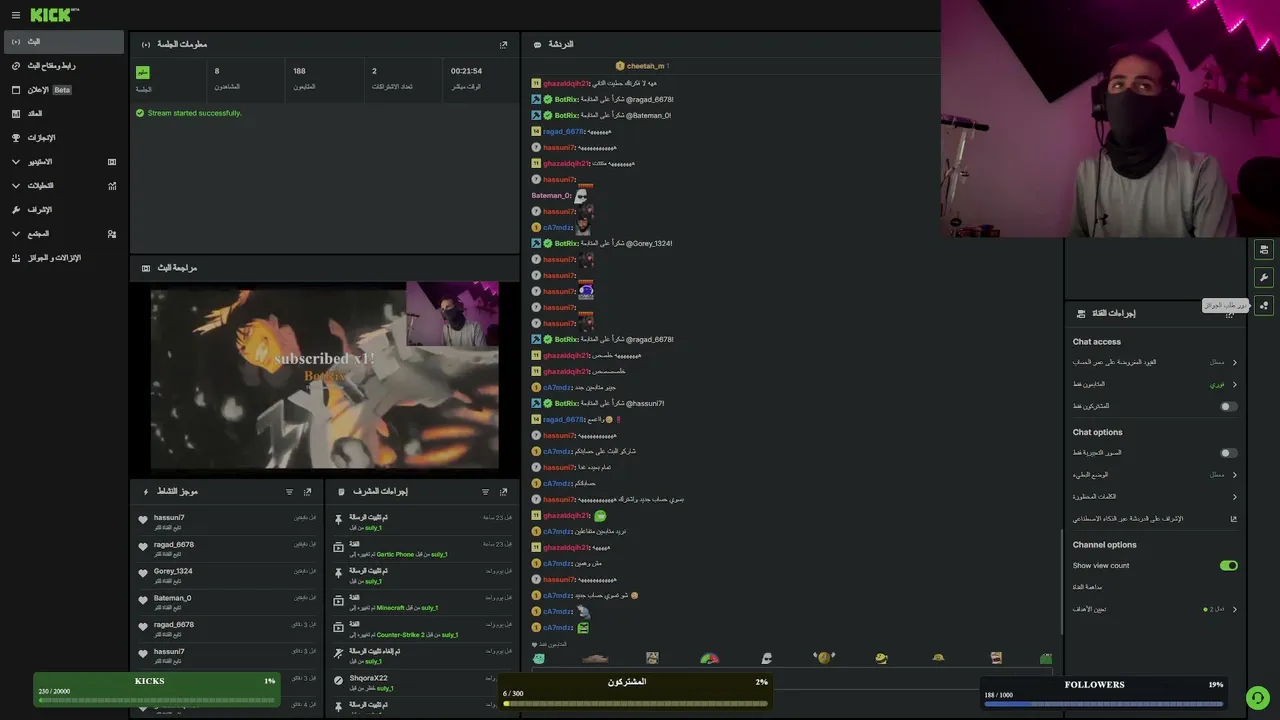
Task: Open the goals setting chevron under Channel options
Action: pos(1235,609)
